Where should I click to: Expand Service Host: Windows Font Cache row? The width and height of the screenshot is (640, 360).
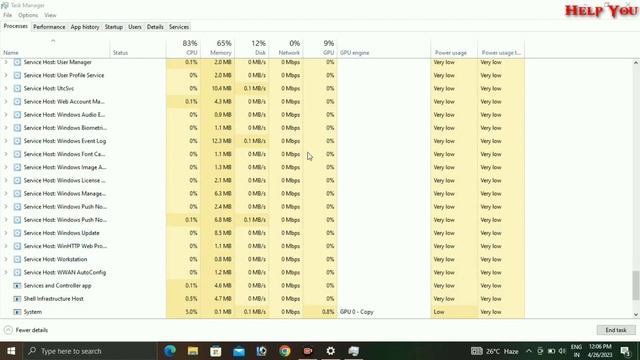click(6, 154)
